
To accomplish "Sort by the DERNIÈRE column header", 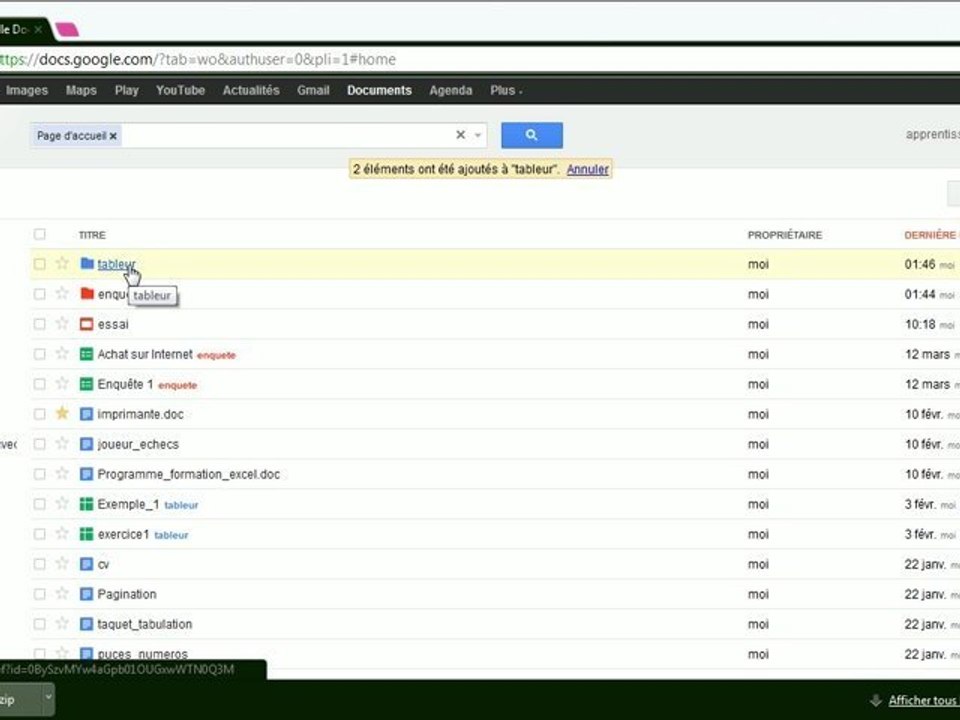I will click(931, 235).
